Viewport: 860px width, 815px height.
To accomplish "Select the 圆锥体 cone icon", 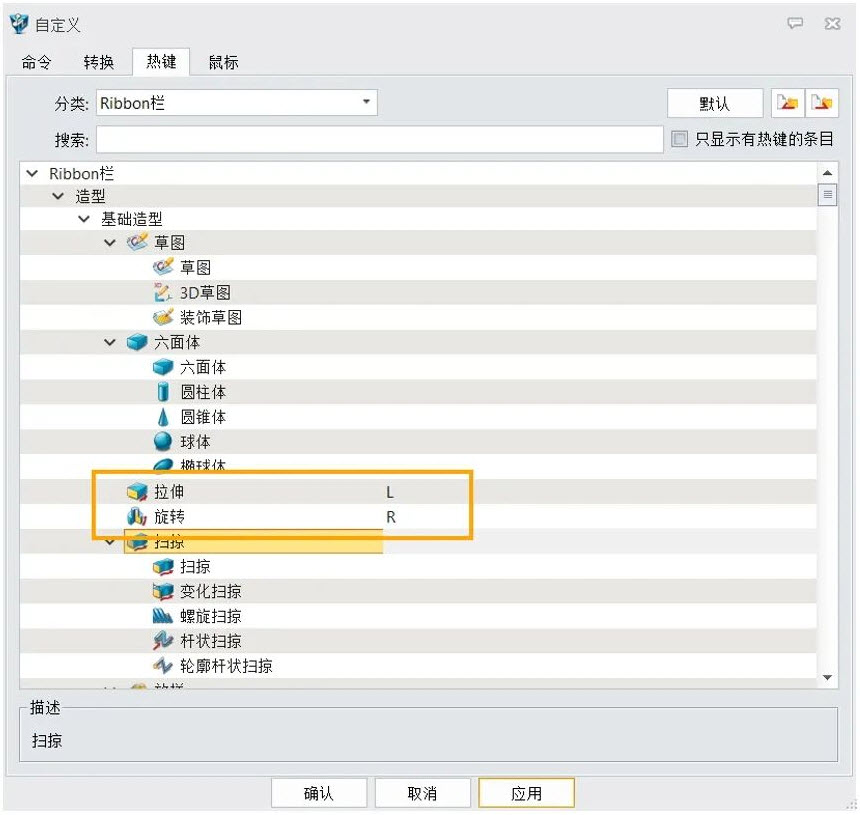I will tap(163, 417).
